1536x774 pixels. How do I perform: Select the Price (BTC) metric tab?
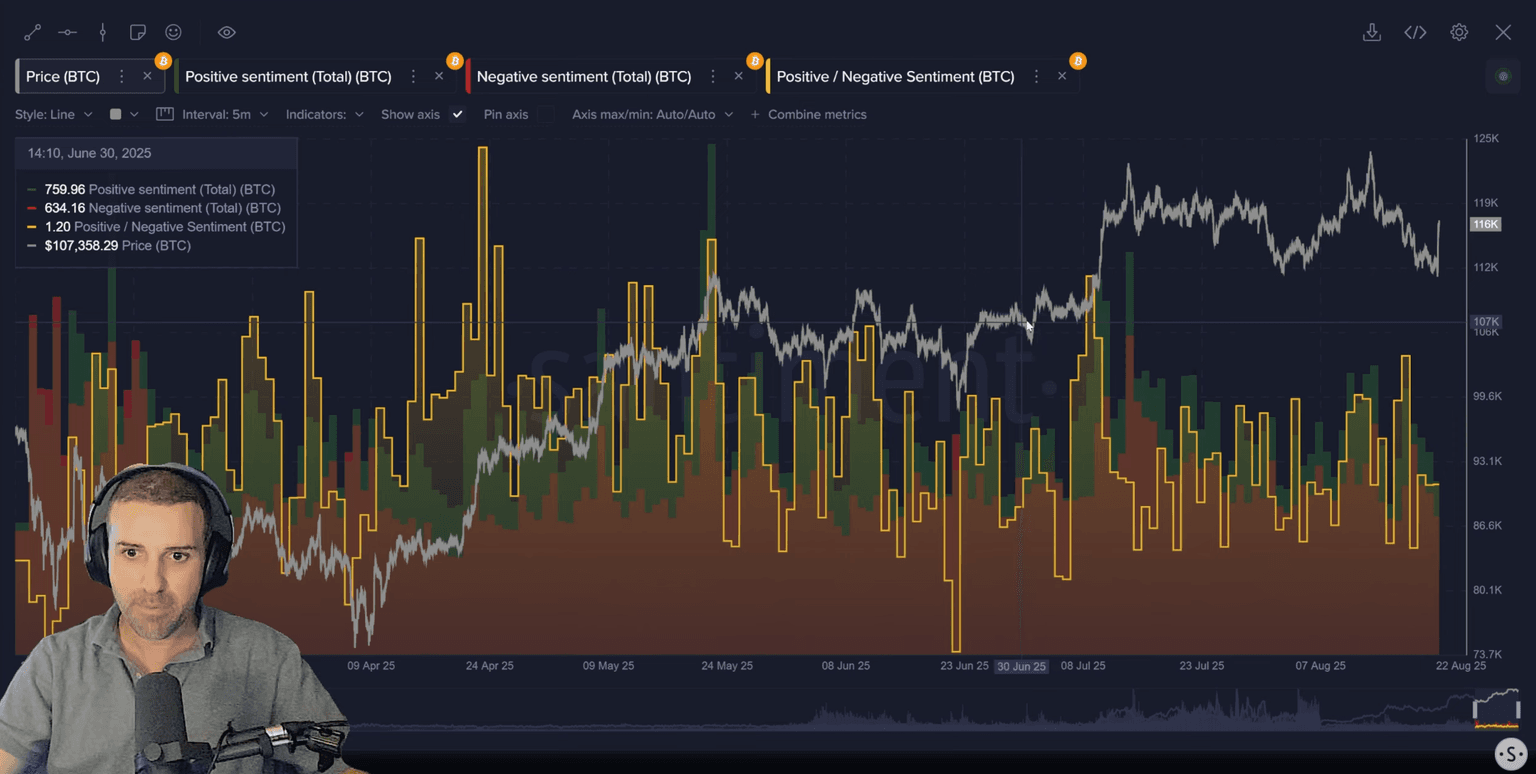coord(63,77)
